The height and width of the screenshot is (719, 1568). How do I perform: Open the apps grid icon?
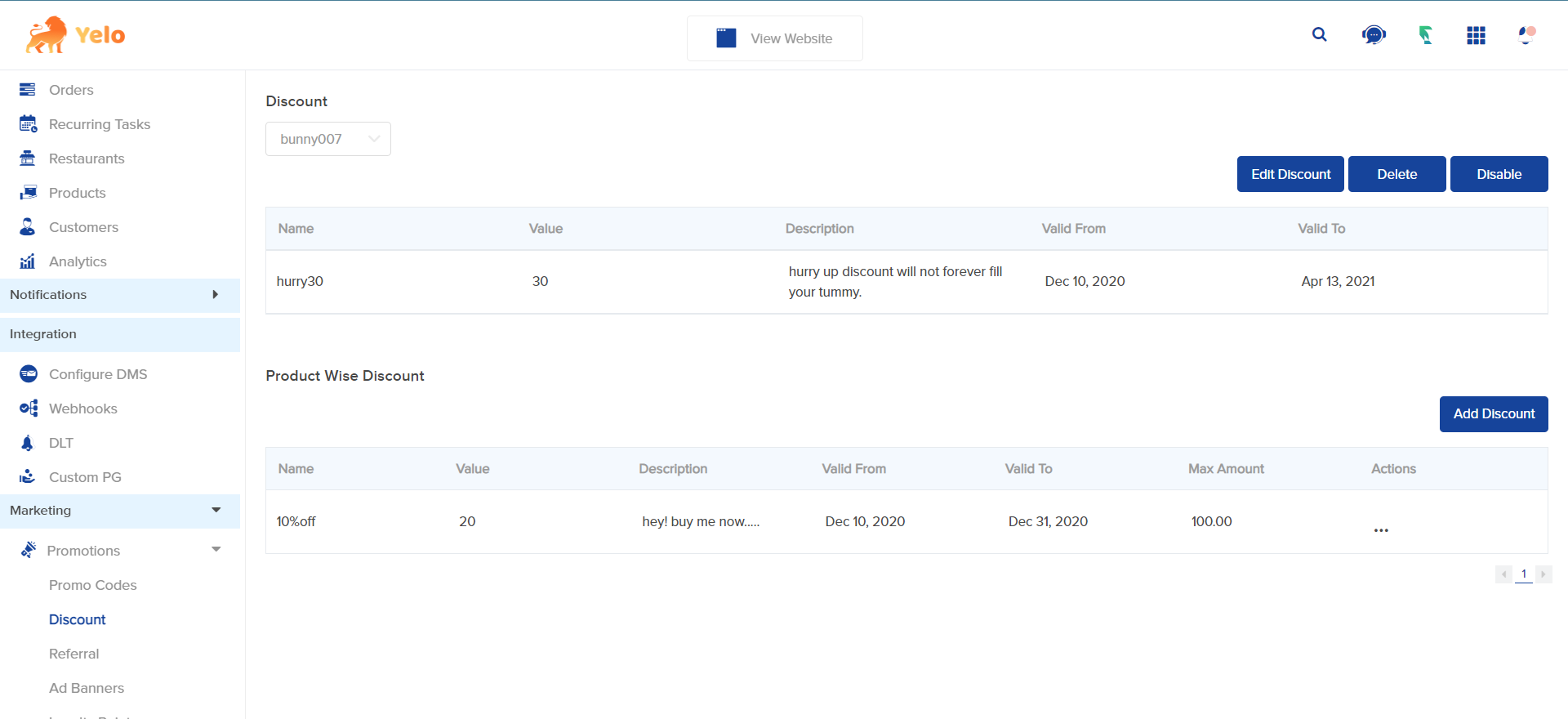[1476, 35]
